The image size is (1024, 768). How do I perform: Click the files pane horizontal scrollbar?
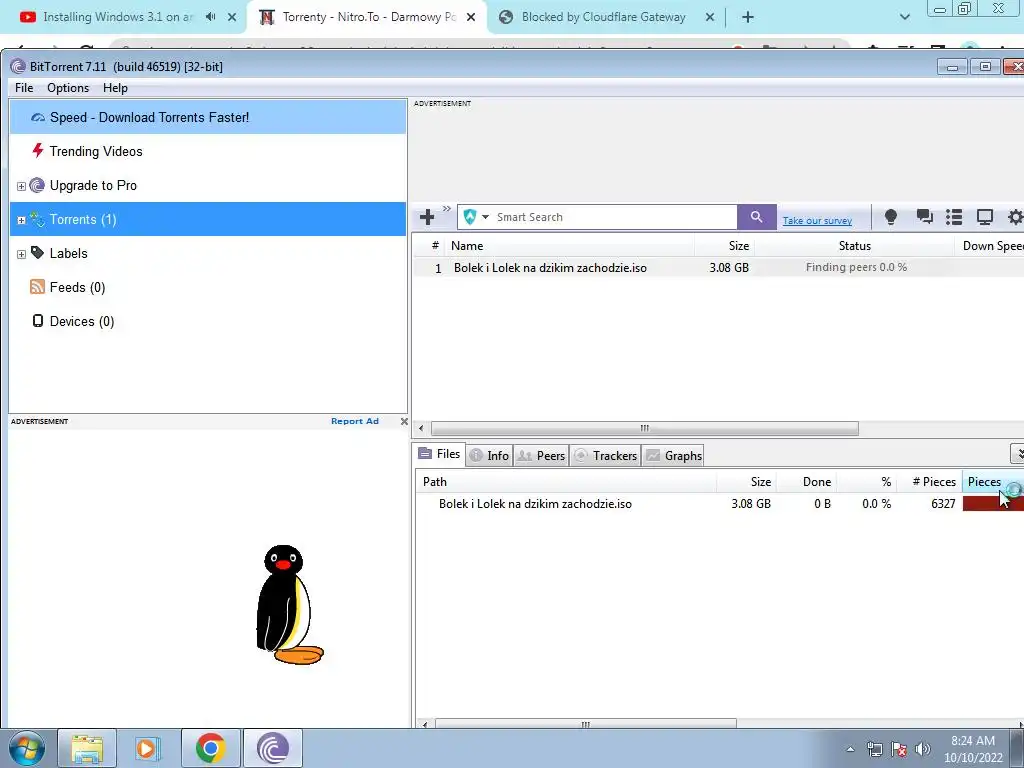coord(586,724)
